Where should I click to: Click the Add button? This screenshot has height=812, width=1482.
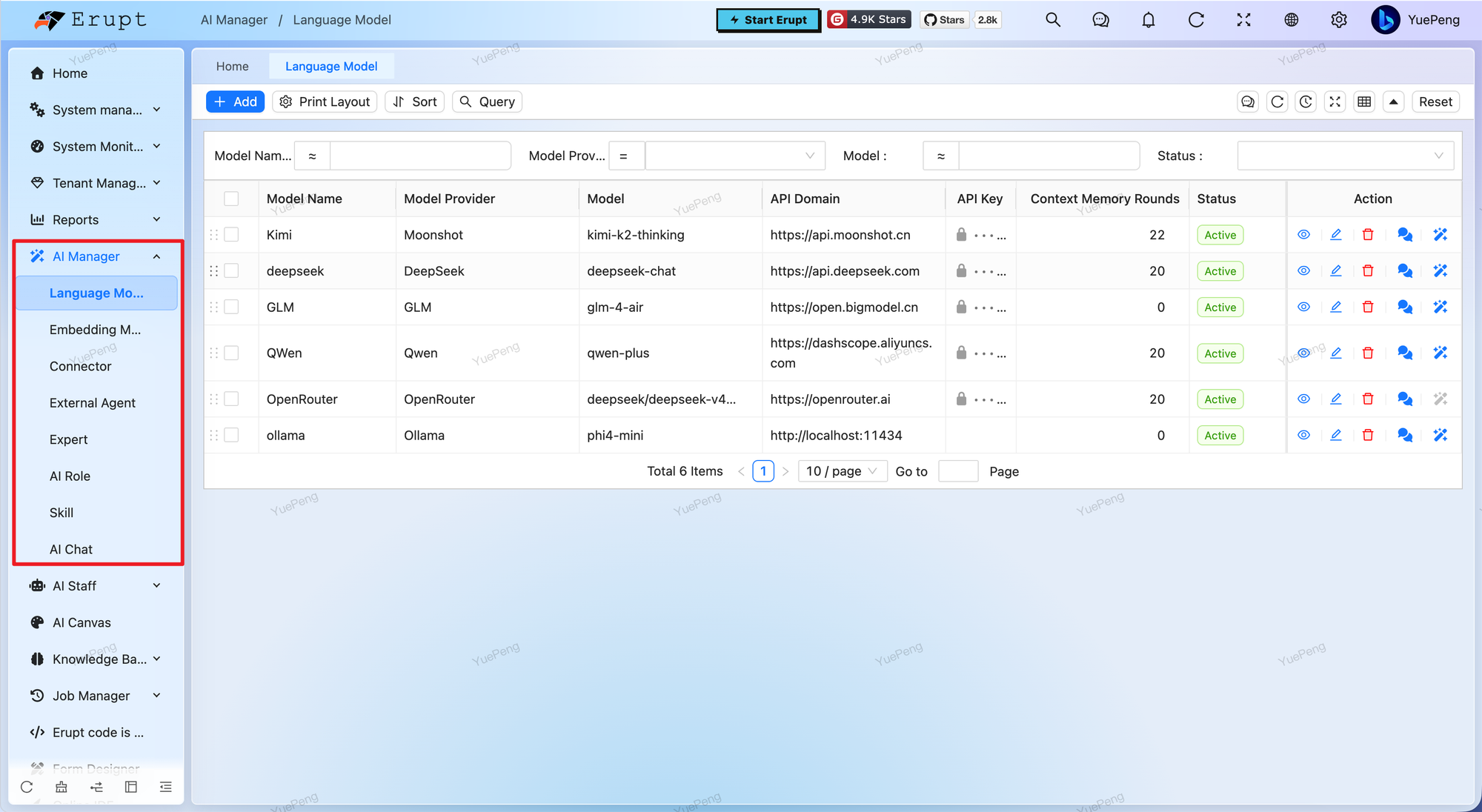click(x=235, y=102)
